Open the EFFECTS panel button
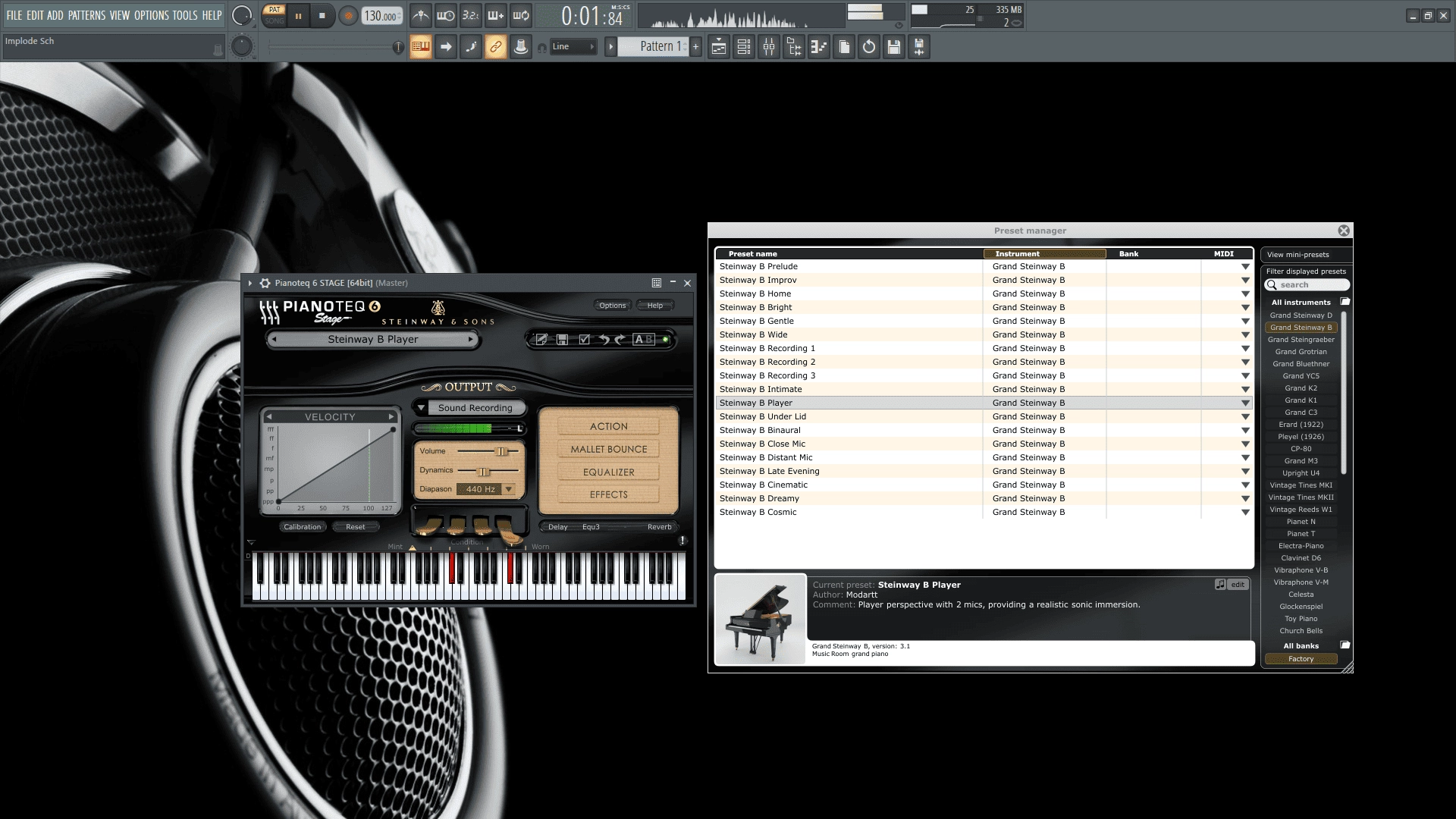The width and height of the screenshot is (1456, 819). (x=609, y=495)
